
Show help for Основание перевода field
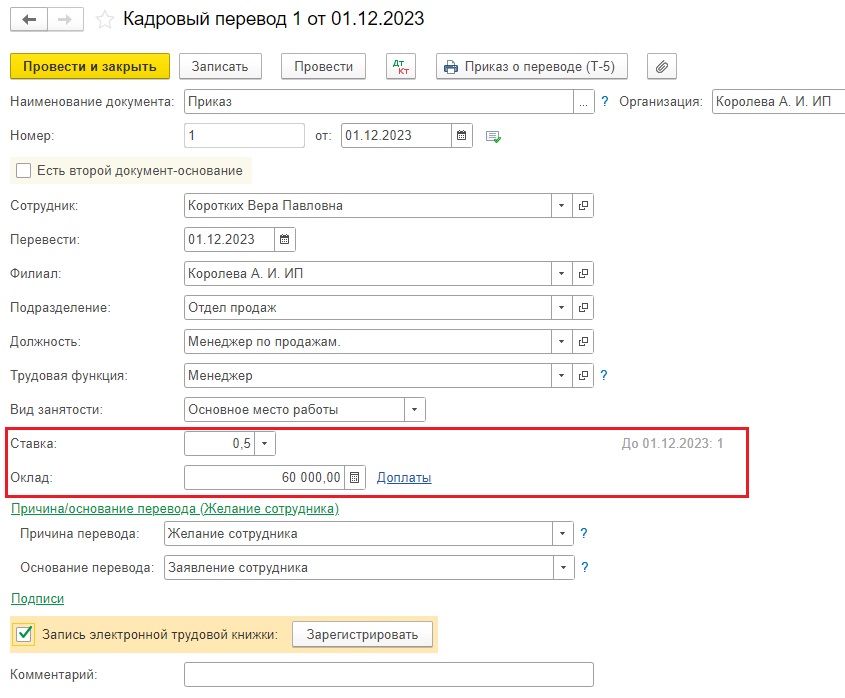[585, 567]
